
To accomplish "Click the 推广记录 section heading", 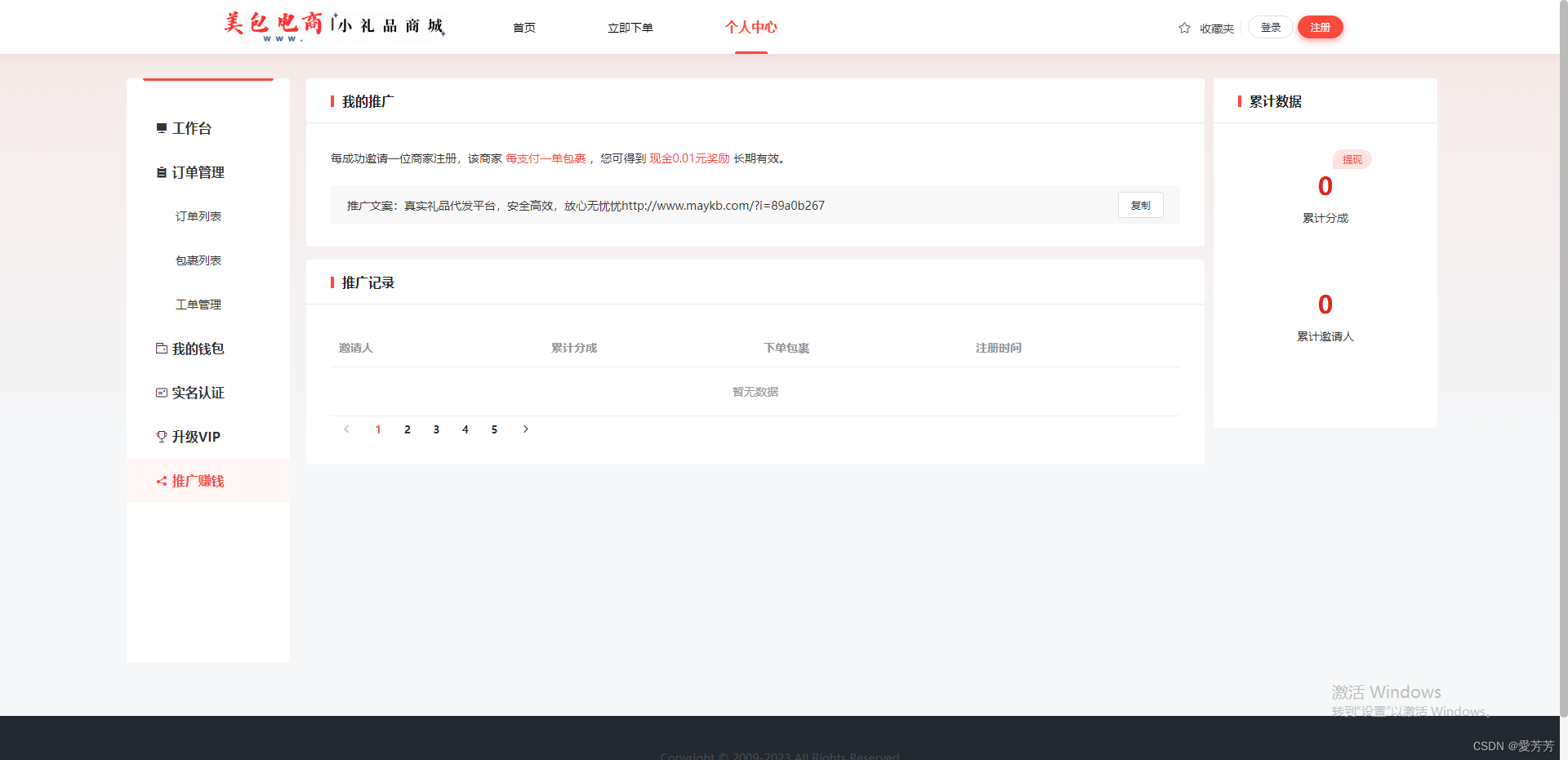I will 368,282.
